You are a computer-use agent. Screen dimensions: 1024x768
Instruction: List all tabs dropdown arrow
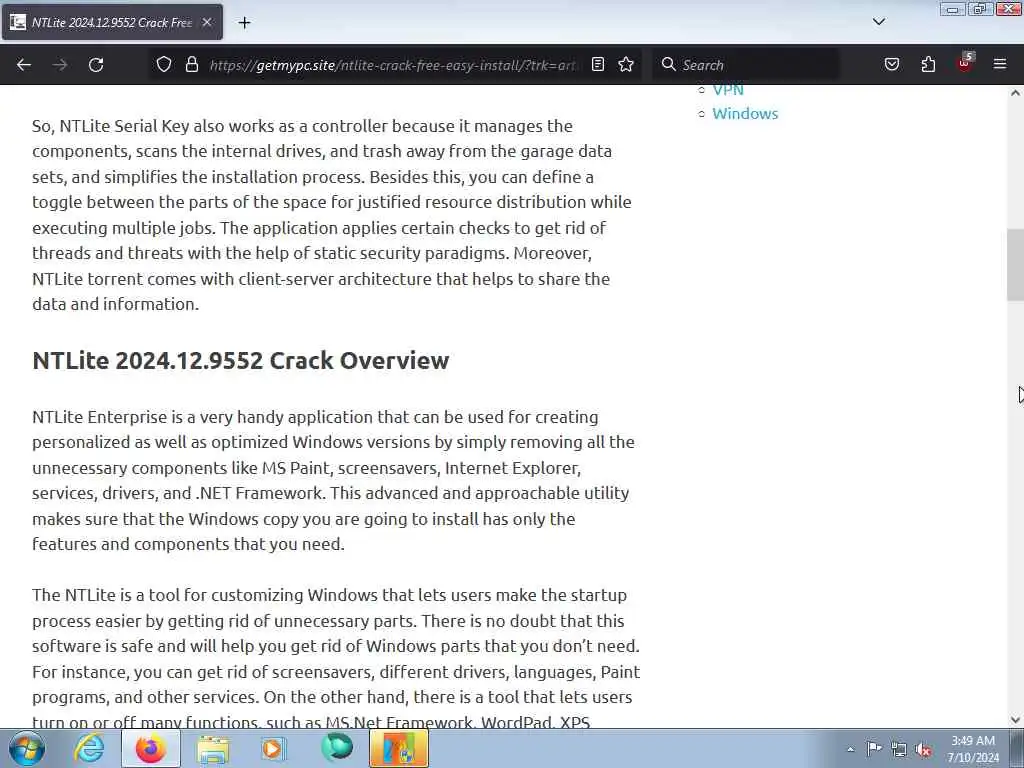(x=879, y=22)
